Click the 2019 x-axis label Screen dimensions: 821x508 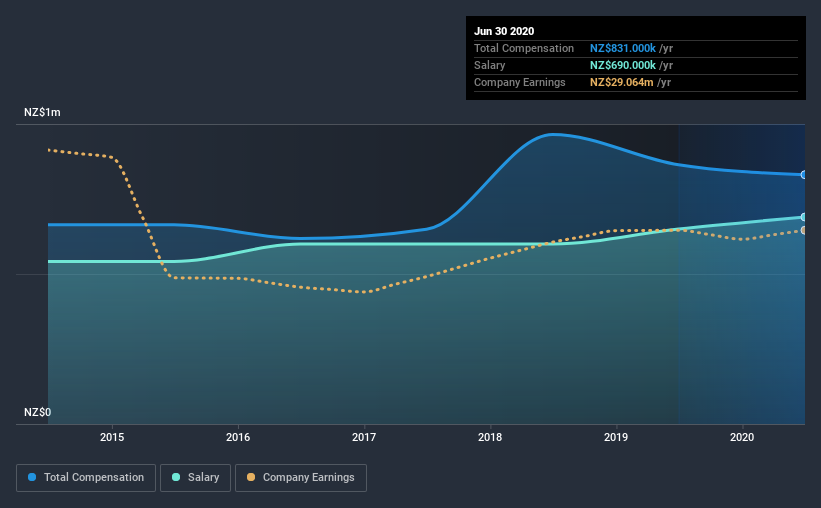pos(616,437)
